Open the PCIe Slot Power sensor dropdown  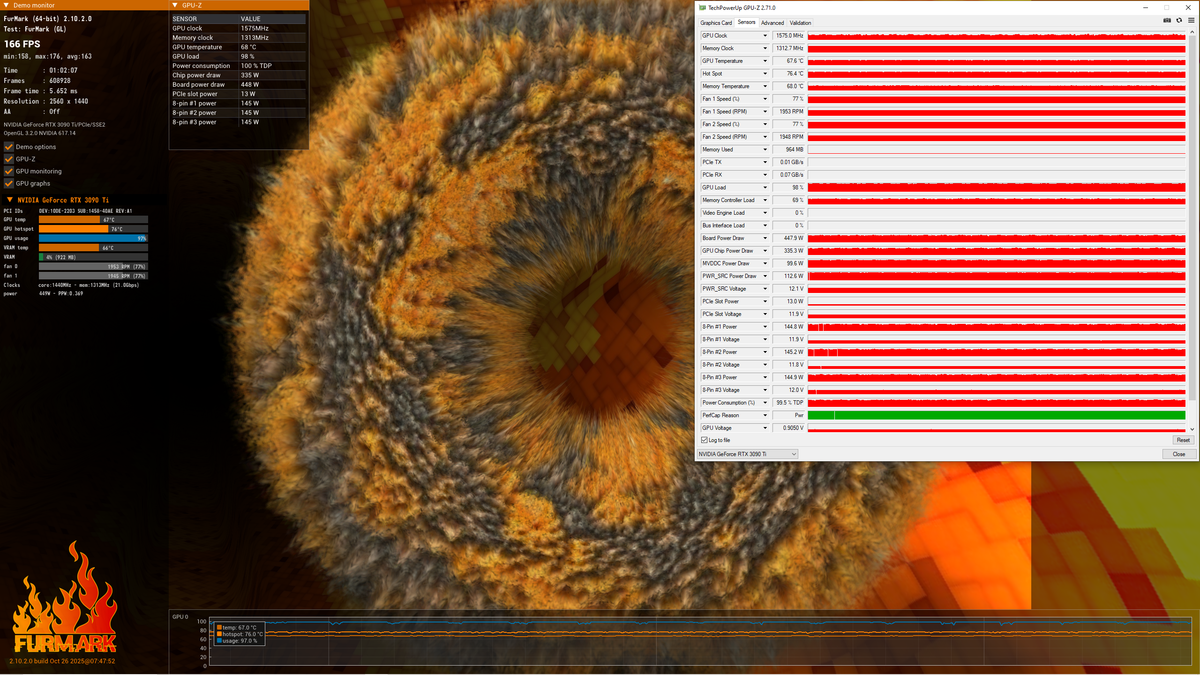[765, 301]
